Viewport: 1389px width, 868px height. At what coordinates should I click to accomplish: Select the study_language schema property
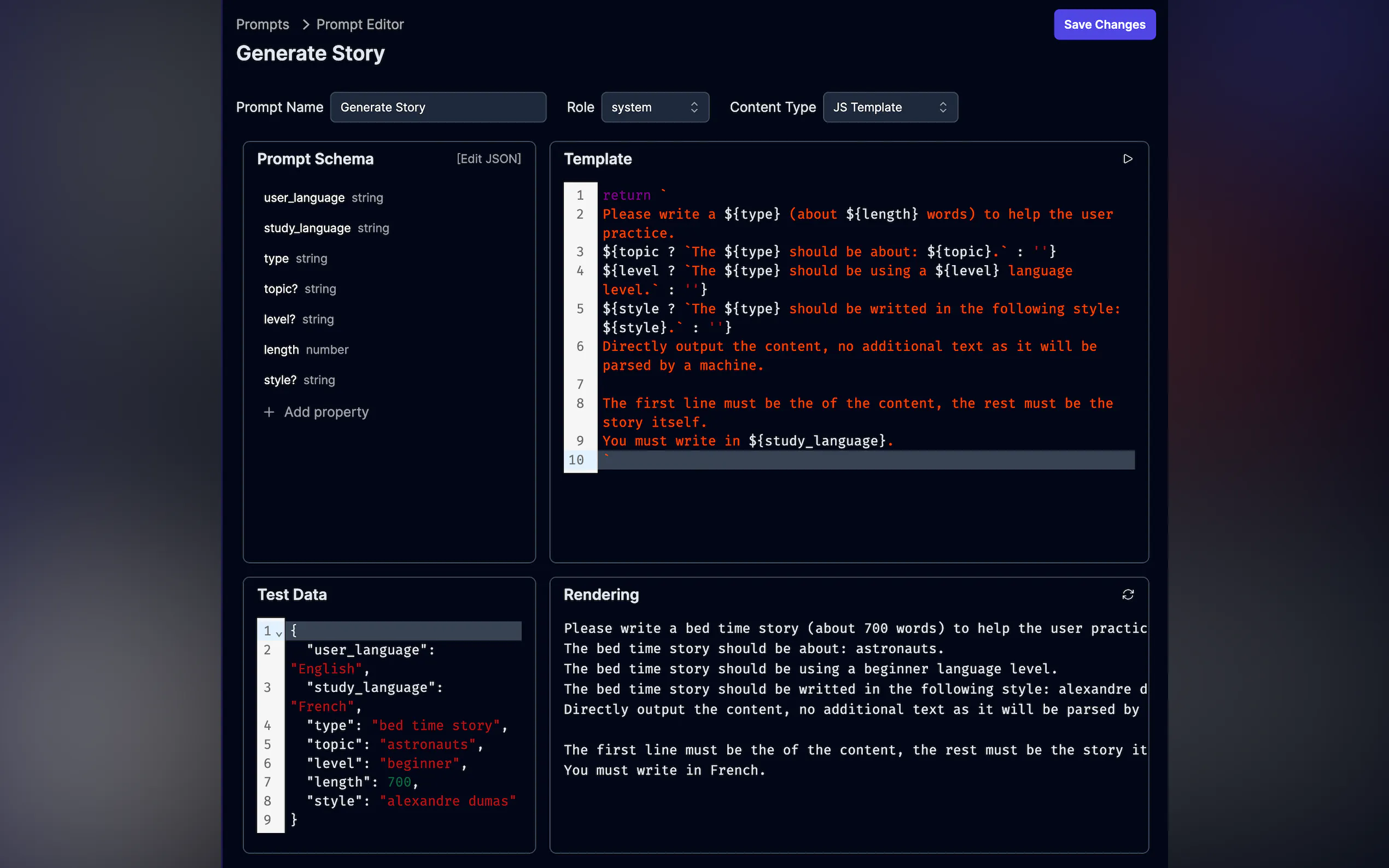(307, 228)
